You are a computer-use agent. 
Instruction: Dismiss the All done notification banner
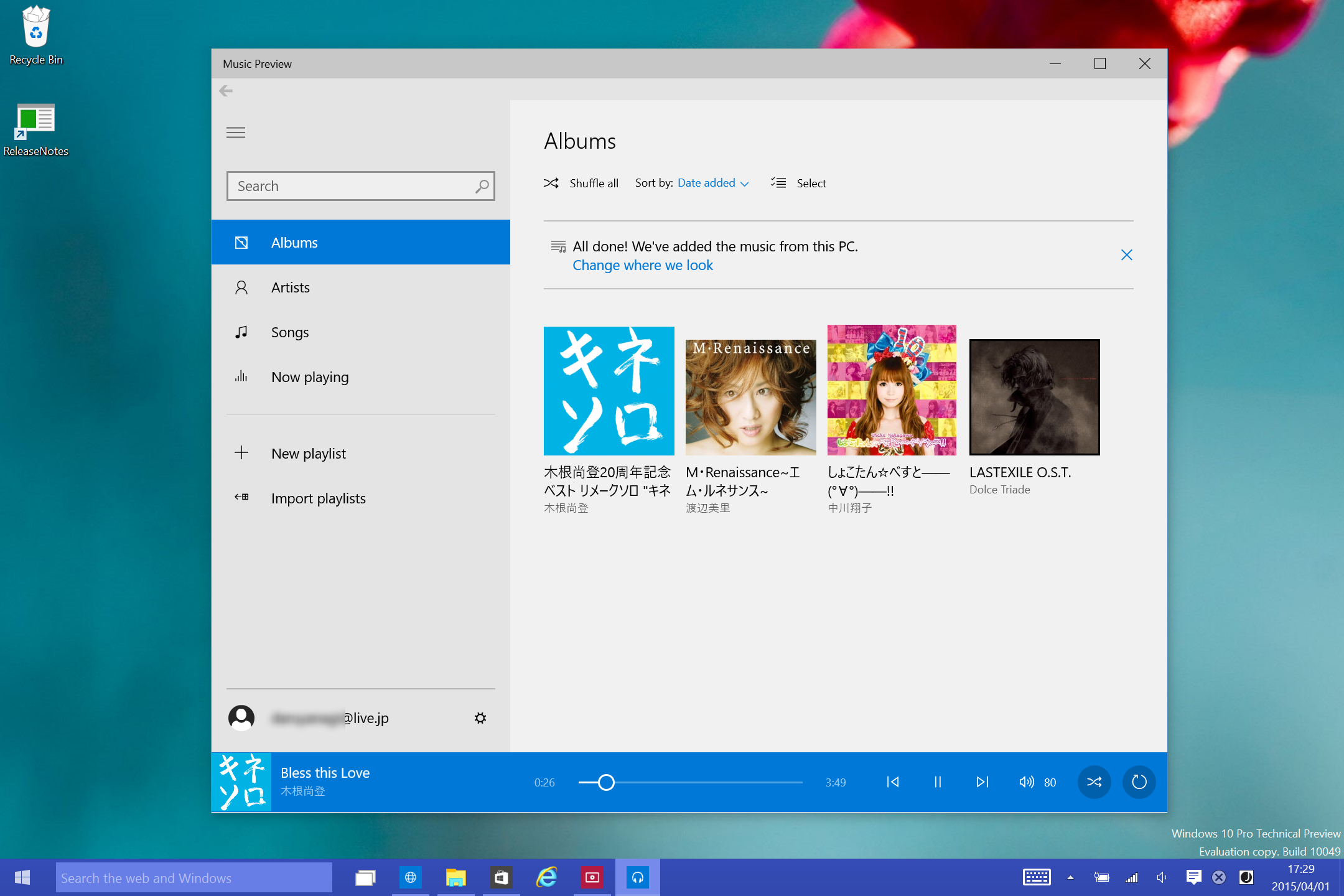1126,255
